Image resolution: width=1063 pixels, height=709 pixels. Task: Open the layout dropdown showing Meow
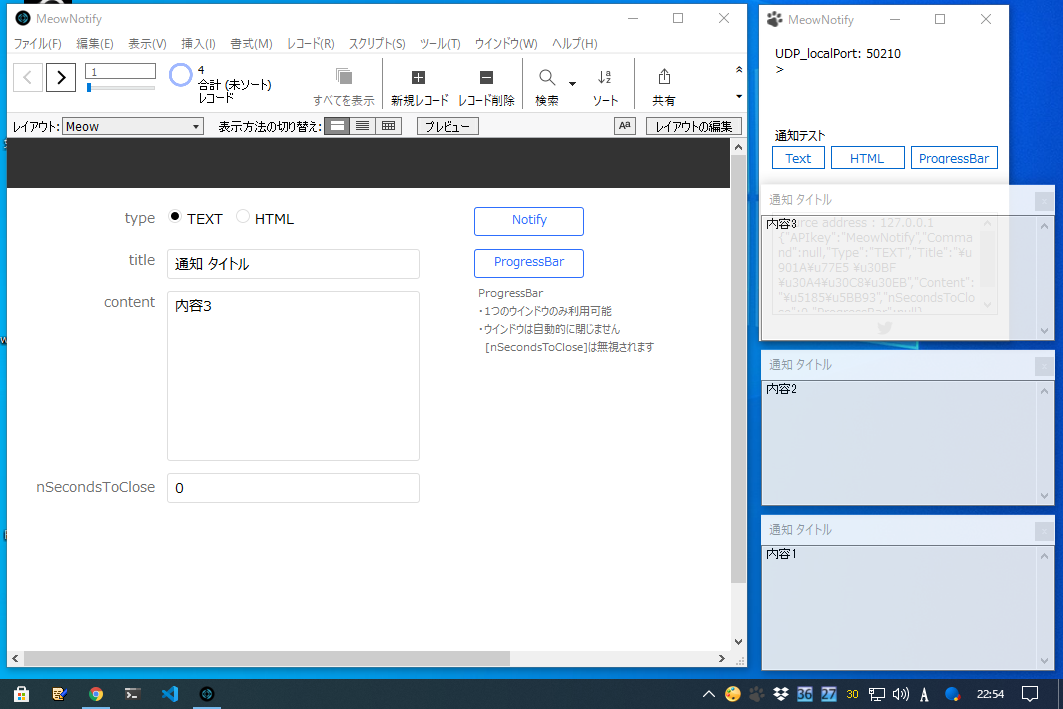pos(133,126)
